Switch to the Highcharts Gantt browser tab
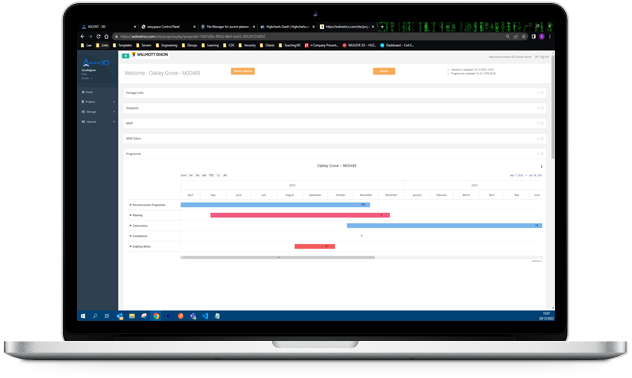Viewport: 632px width, 378px height. click(287, 27)
